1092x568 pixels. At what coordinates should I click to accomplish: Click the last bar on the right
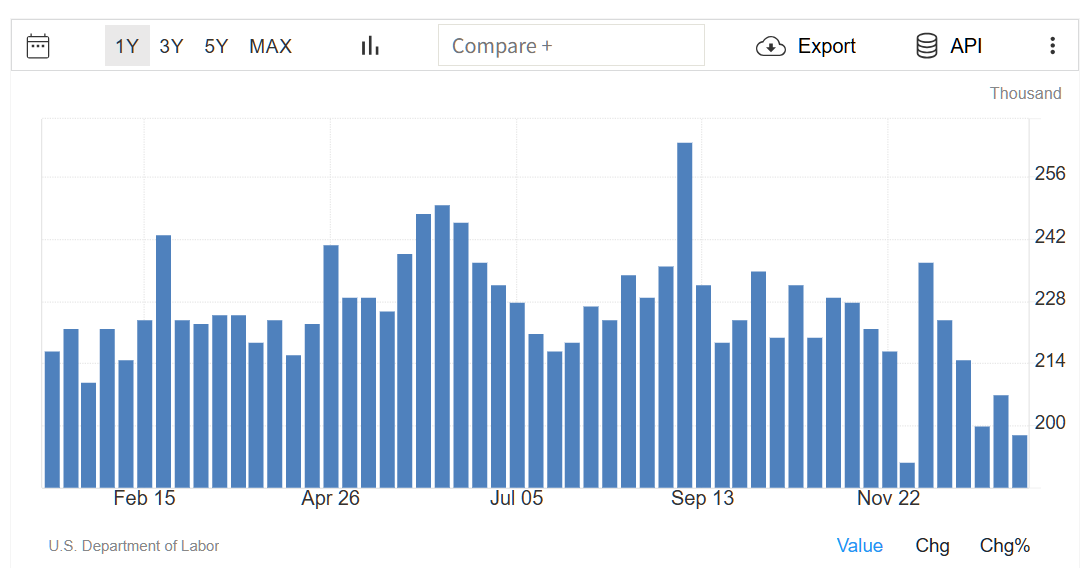click(x=1019, y=461)
